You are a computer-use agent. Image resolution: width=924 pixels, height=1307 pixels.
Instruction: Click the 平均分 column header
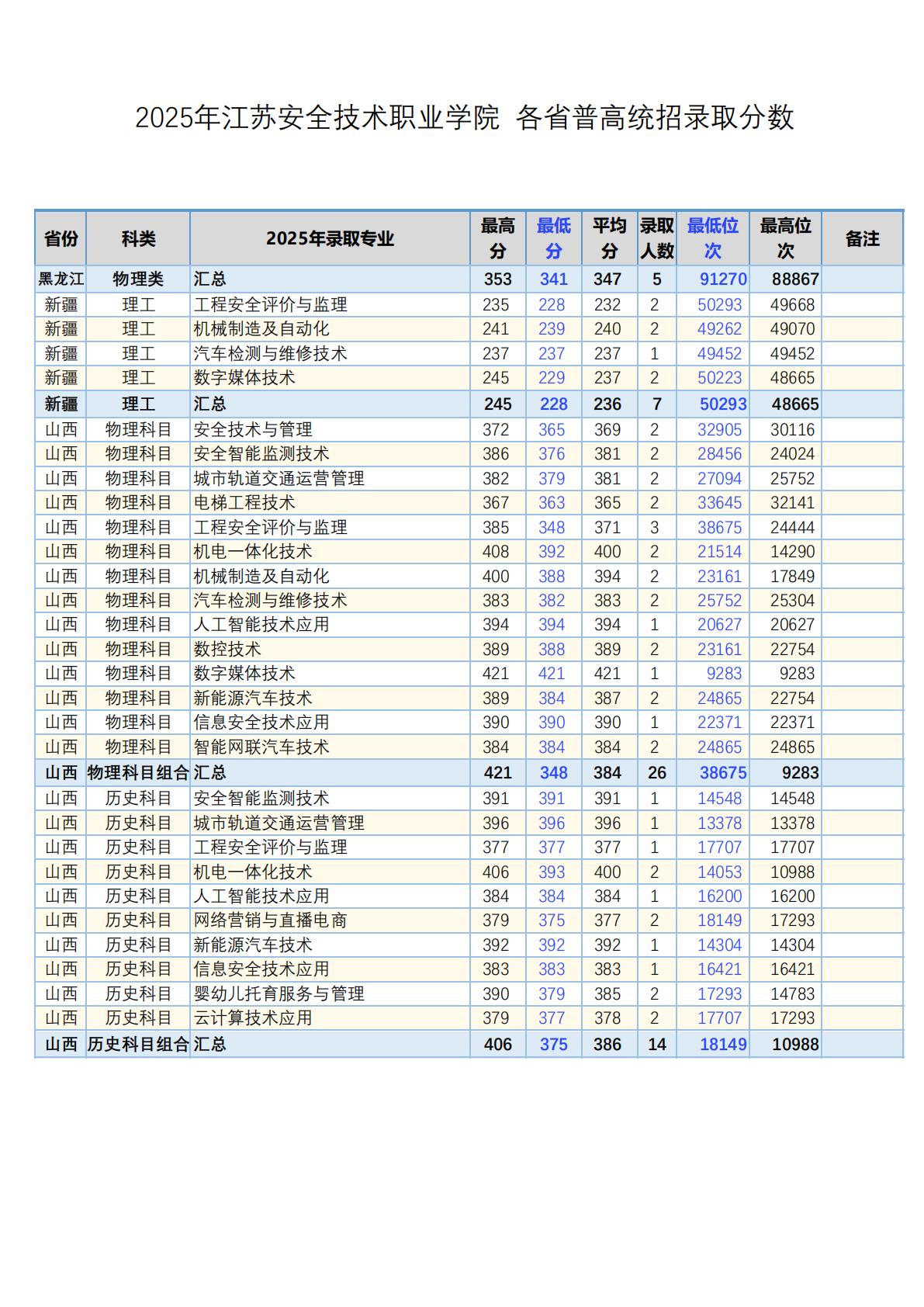click(609, 238)
